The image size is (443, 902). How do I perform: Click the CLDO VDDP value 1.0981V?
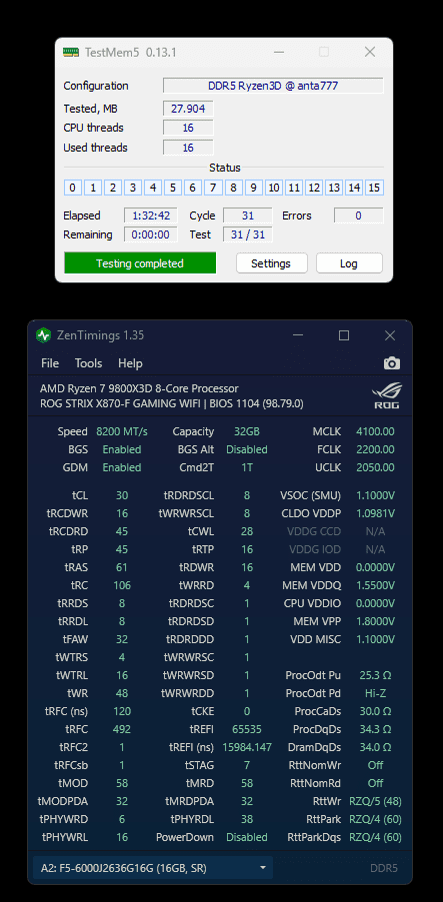(x=375, y=513)
